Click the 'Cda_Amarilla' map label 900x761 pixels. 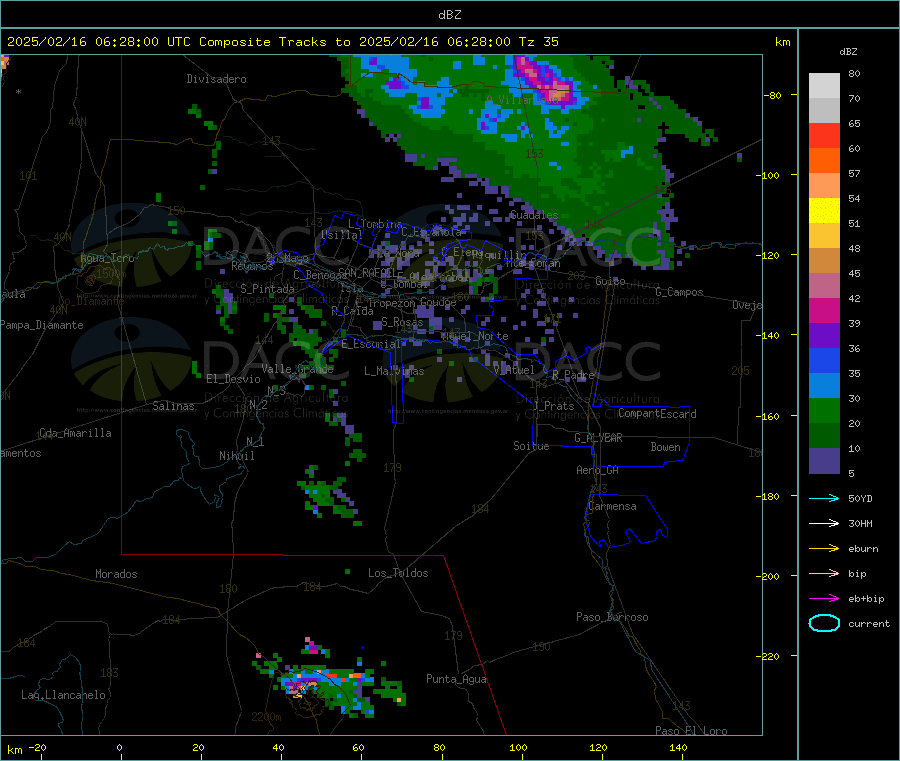(75, 433)
